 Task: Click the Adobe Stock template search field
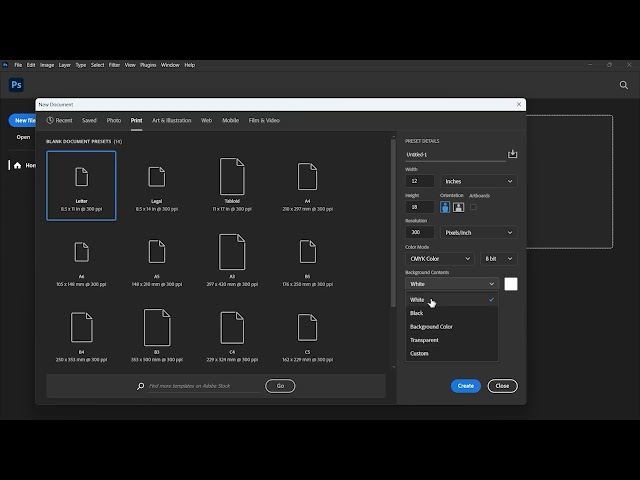point(204,386)
